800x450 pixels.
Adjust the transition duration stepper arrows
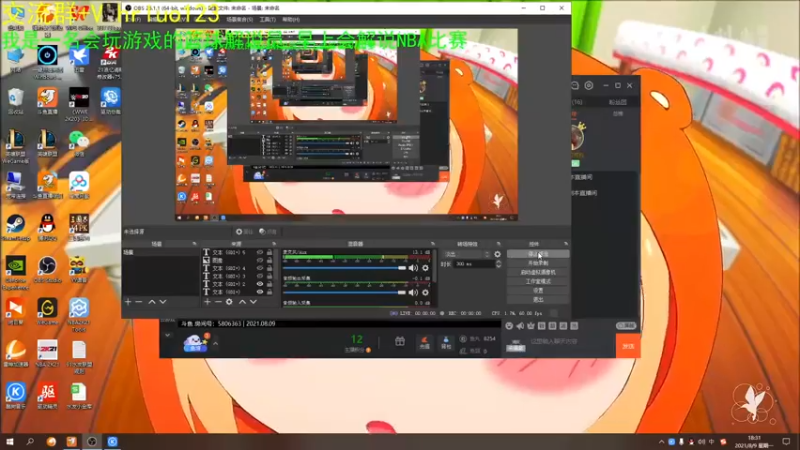(498, 264)
